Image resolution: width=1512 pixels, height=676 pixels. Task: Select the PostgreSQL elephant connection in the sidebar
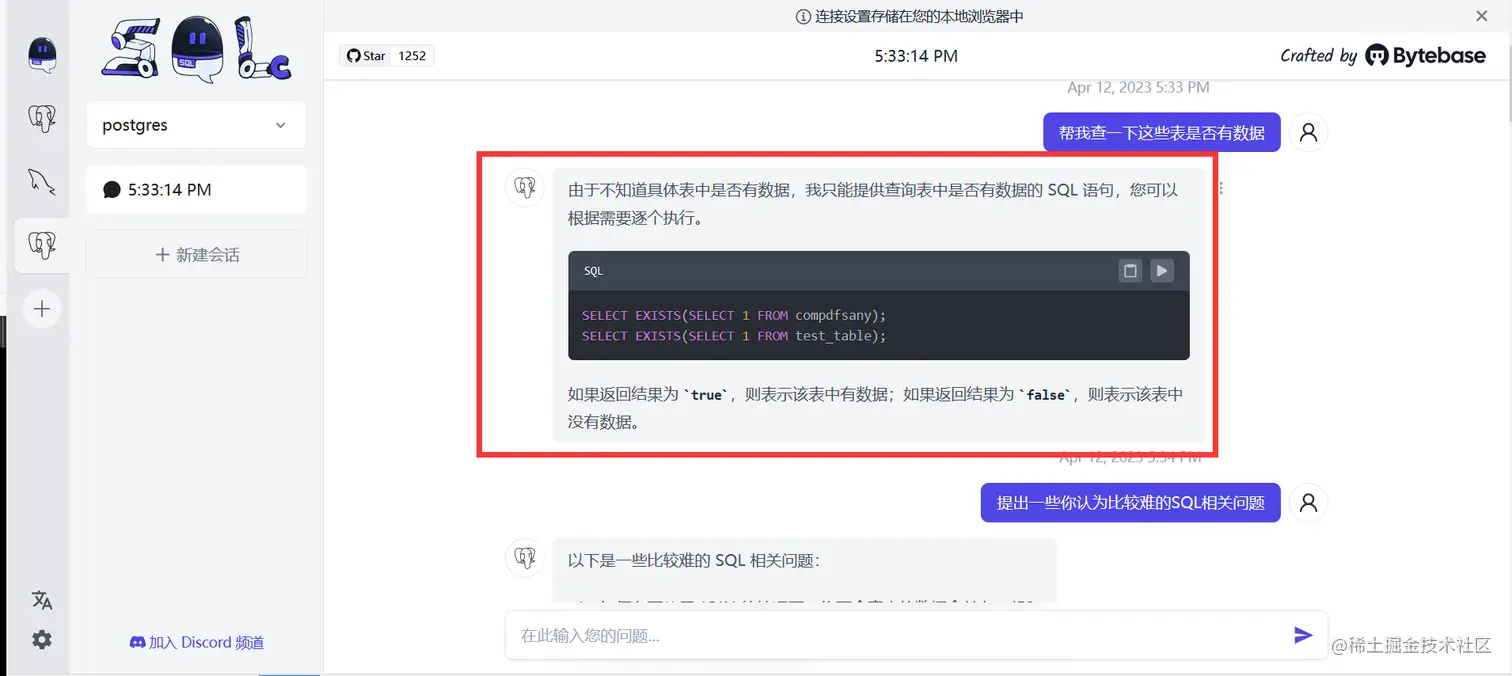tap(42, 118)
